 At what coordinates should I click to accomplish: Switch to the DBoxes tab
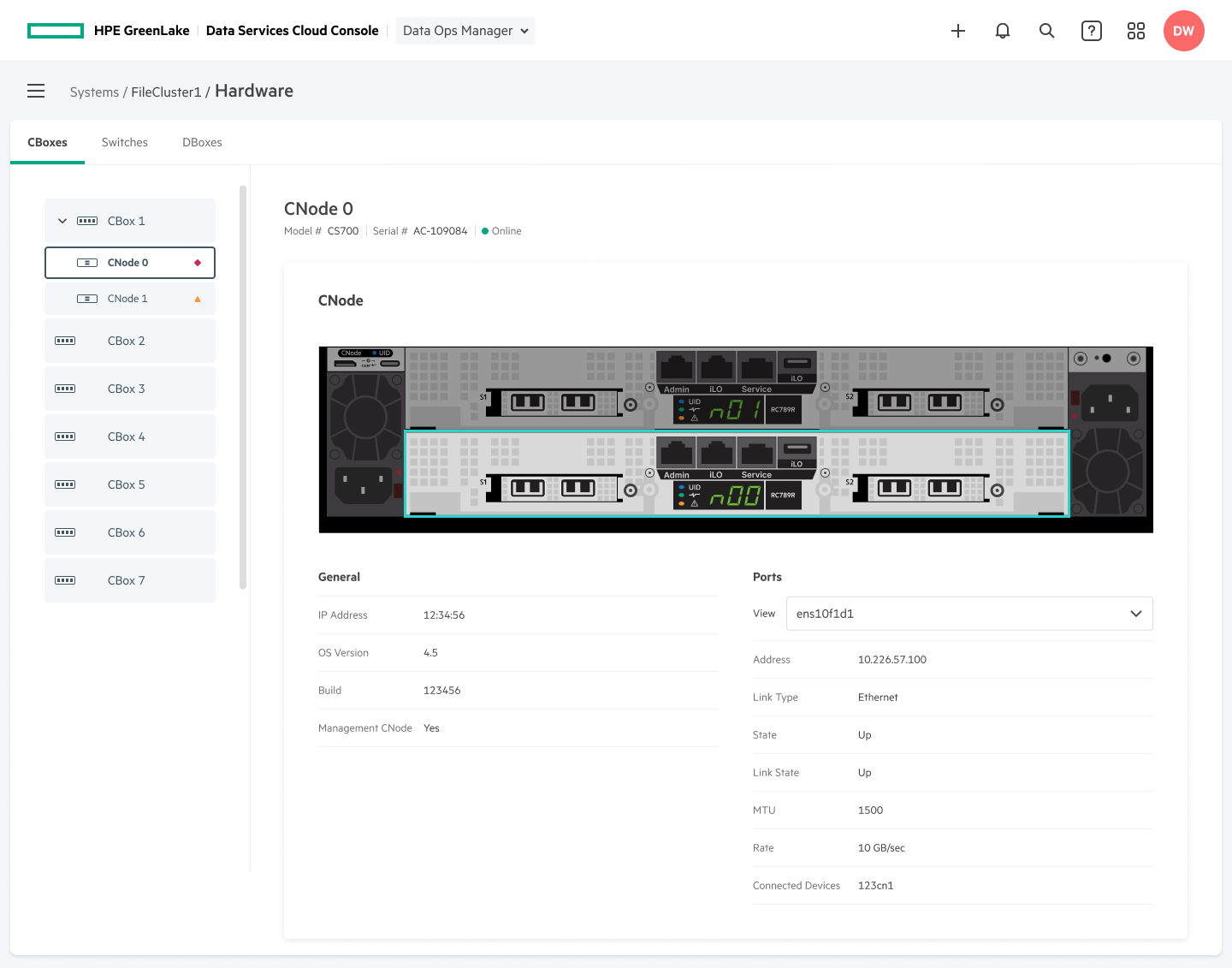pos(202,142)
